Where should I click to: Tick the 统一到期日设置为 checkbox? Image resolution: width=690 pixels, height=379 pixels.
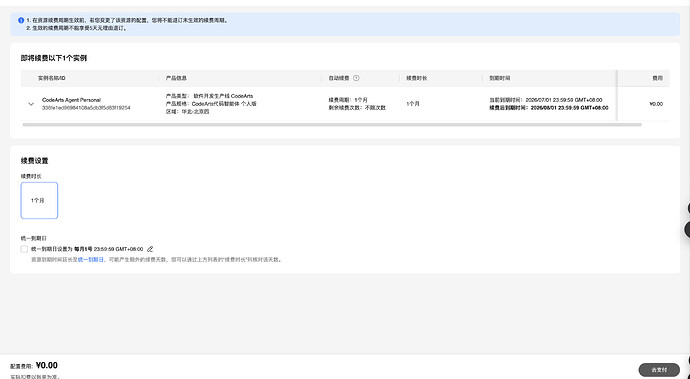tap(24, 249)
